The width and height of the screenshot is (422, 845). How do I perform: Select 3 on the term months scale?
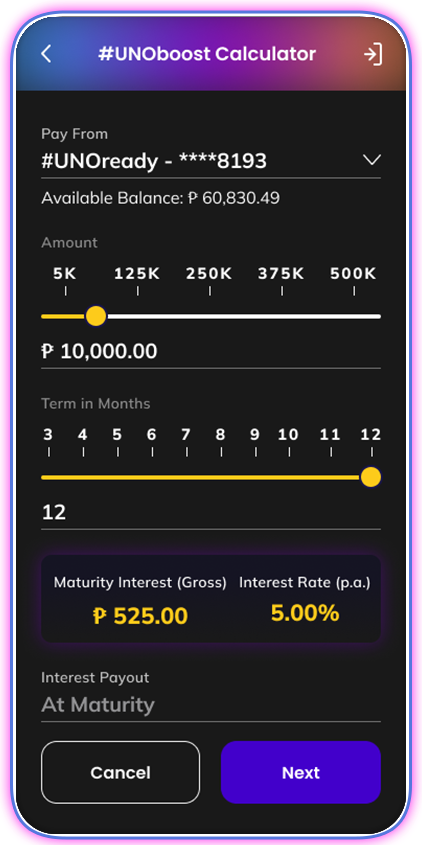coord(48,434)
